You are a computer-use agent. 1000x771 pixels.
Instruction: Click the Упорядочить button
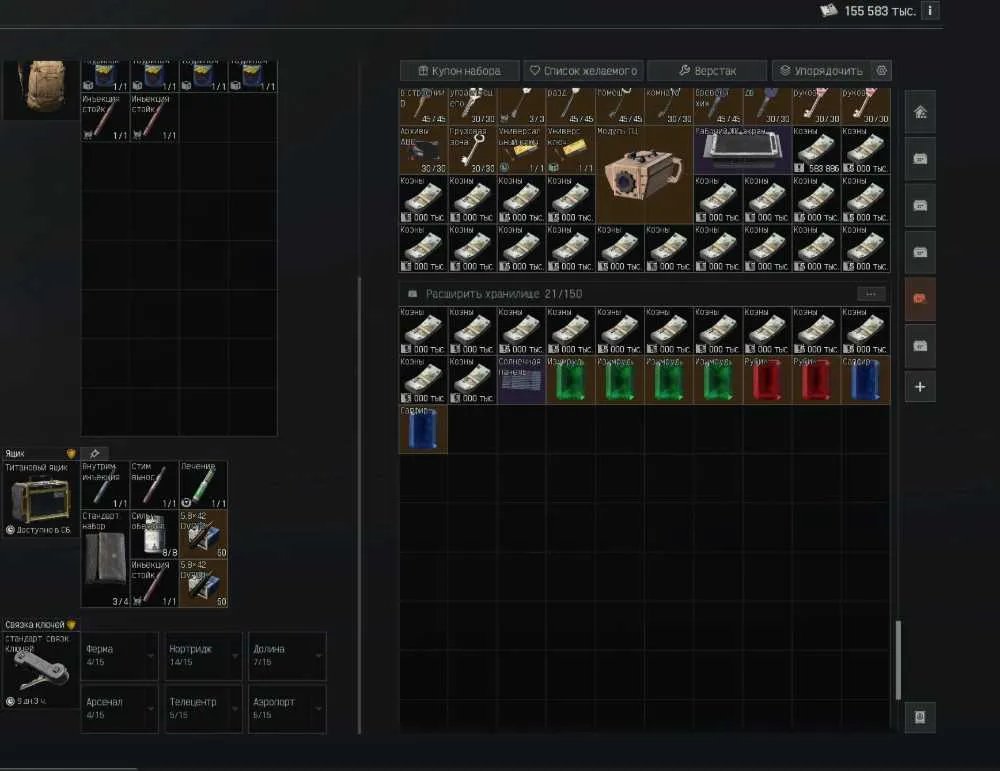coord(821,71)
